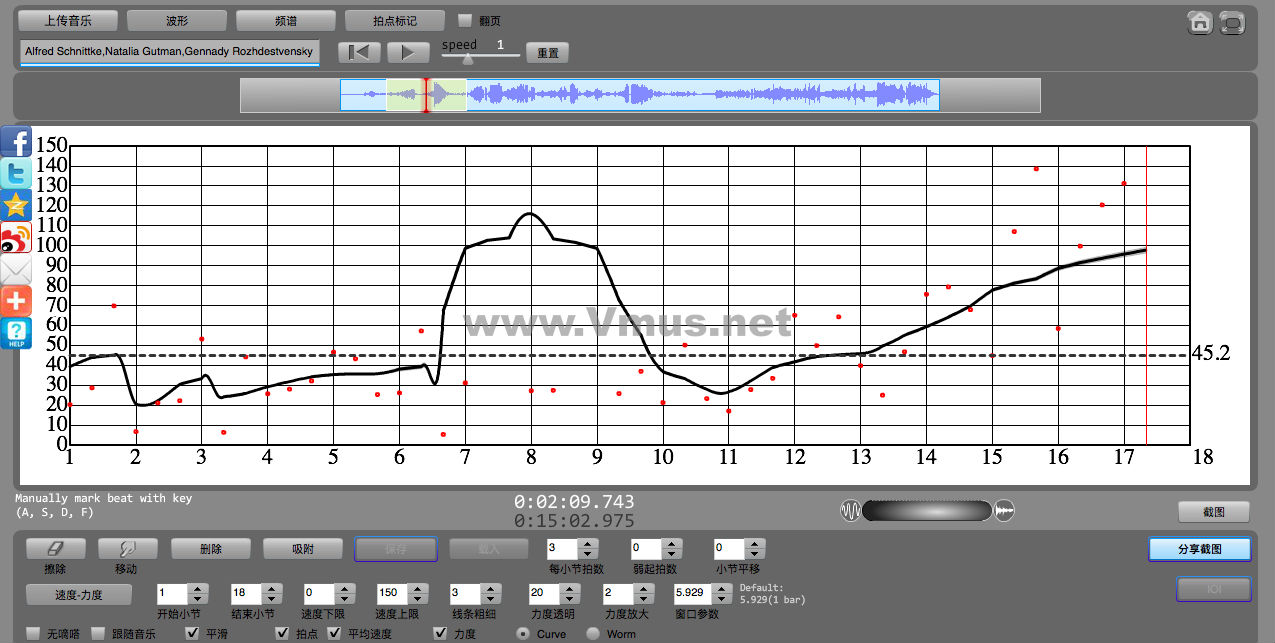Click the 上传音乐 upload music button

[68, 20]
